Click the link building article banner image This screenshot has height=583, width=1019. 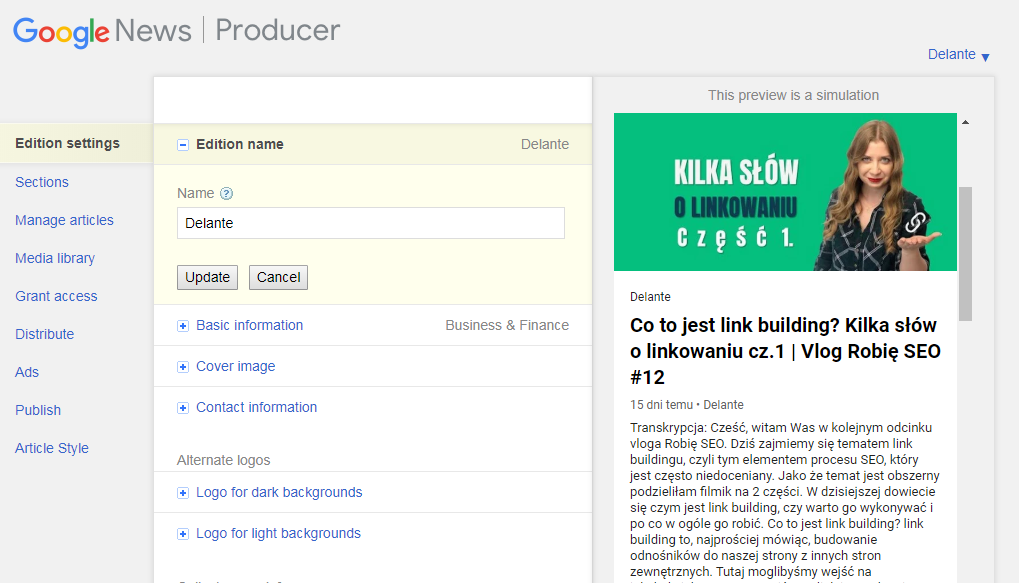coord(785,192)
